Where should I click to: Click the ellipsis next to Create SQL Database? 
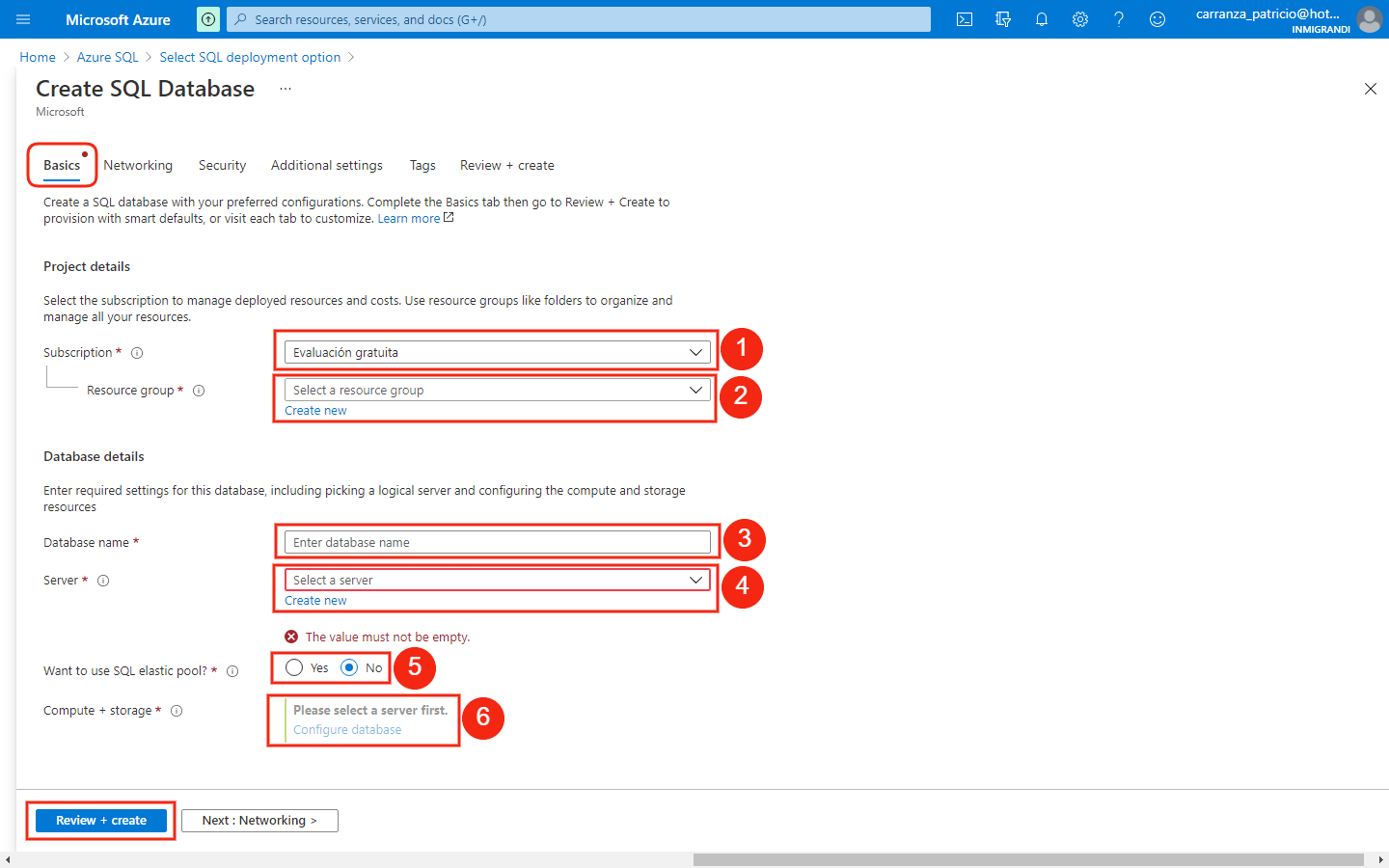pyautogui.click(x=286, y=89)
